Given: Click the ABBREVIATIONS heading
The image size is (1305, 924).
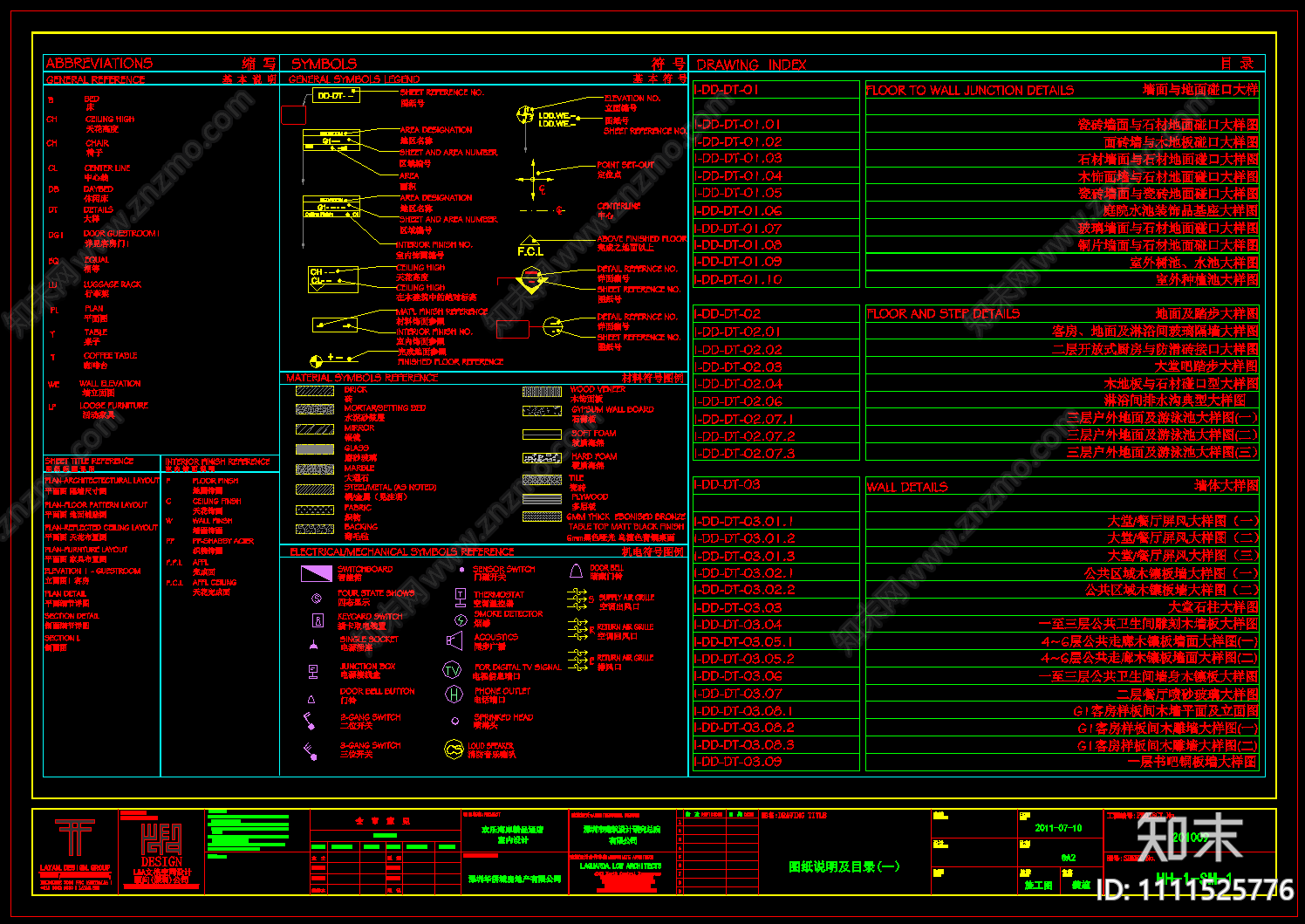Looking at the screenshot, I should coord(99,64).
